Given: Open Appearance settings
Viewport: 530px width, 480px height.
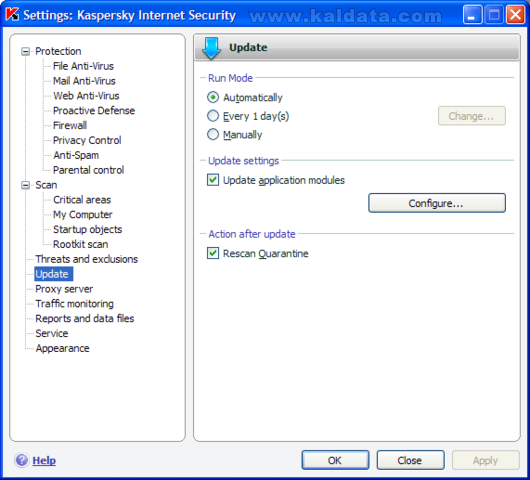Looking at the screenshot, I should (x=63, y=349).
